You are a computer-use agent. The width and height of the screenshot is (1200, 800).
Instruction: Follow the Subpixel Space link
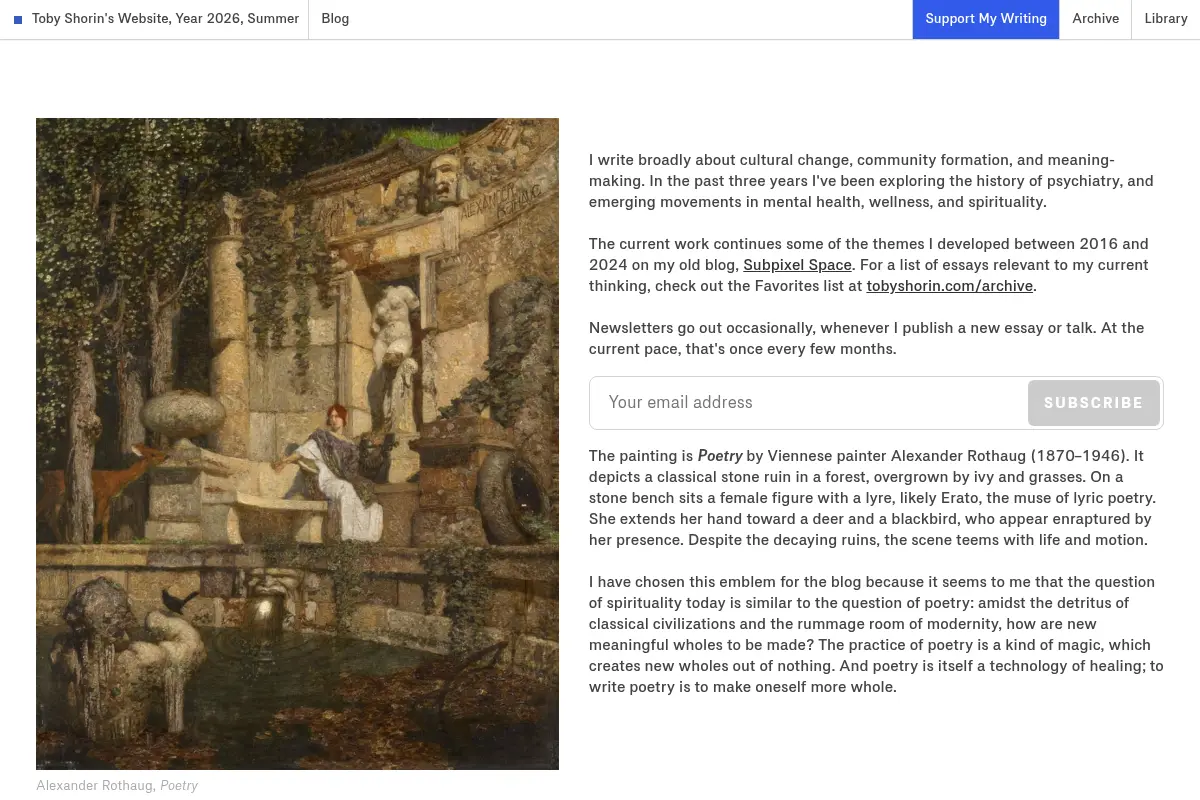coord(797,265)
